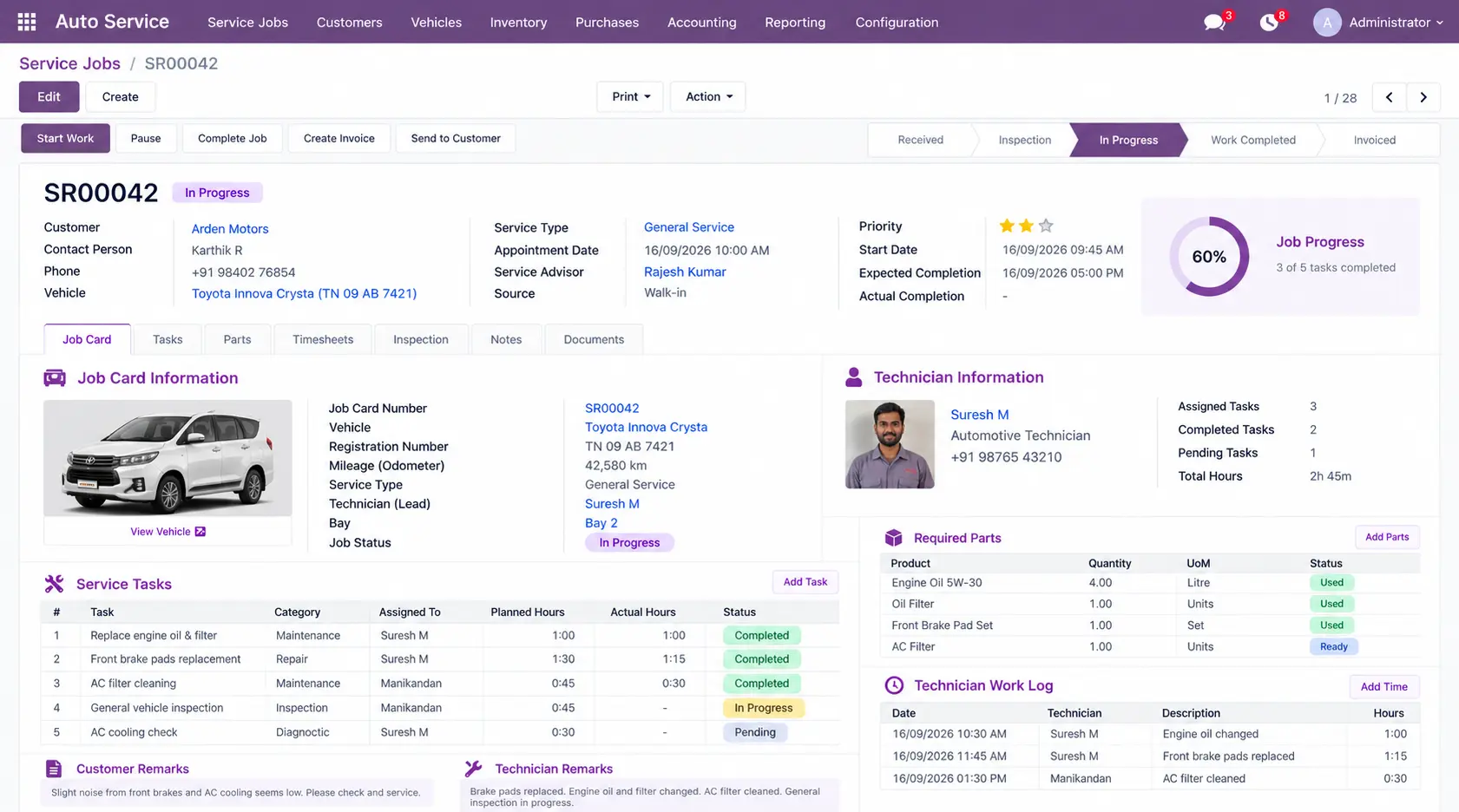Click the Create Invoice button
This screenshot has height=812, width=1459.
point(338,138)
